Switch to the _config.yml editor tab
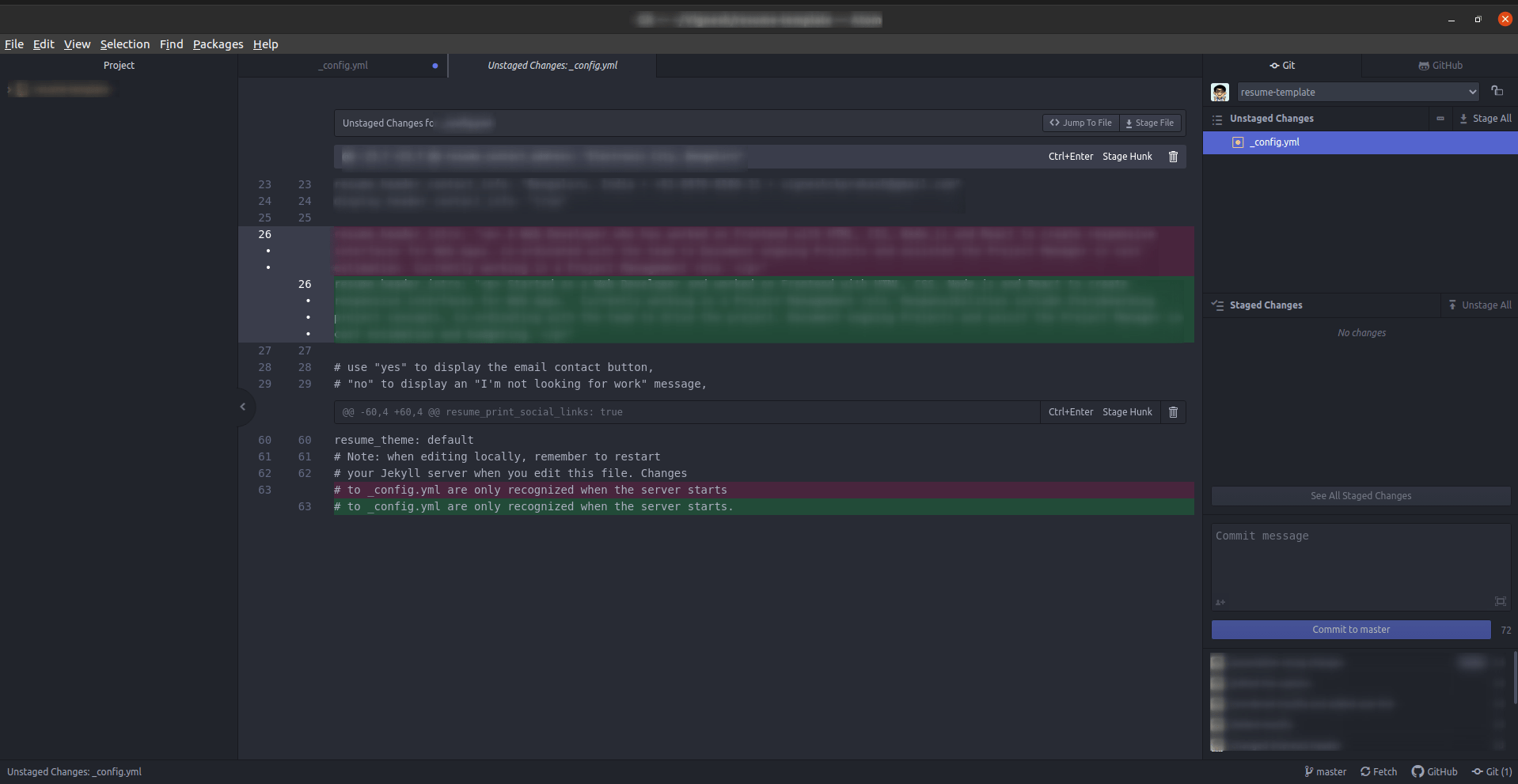The width and height of the screenshot is (1518, 784). click(343, 66)
